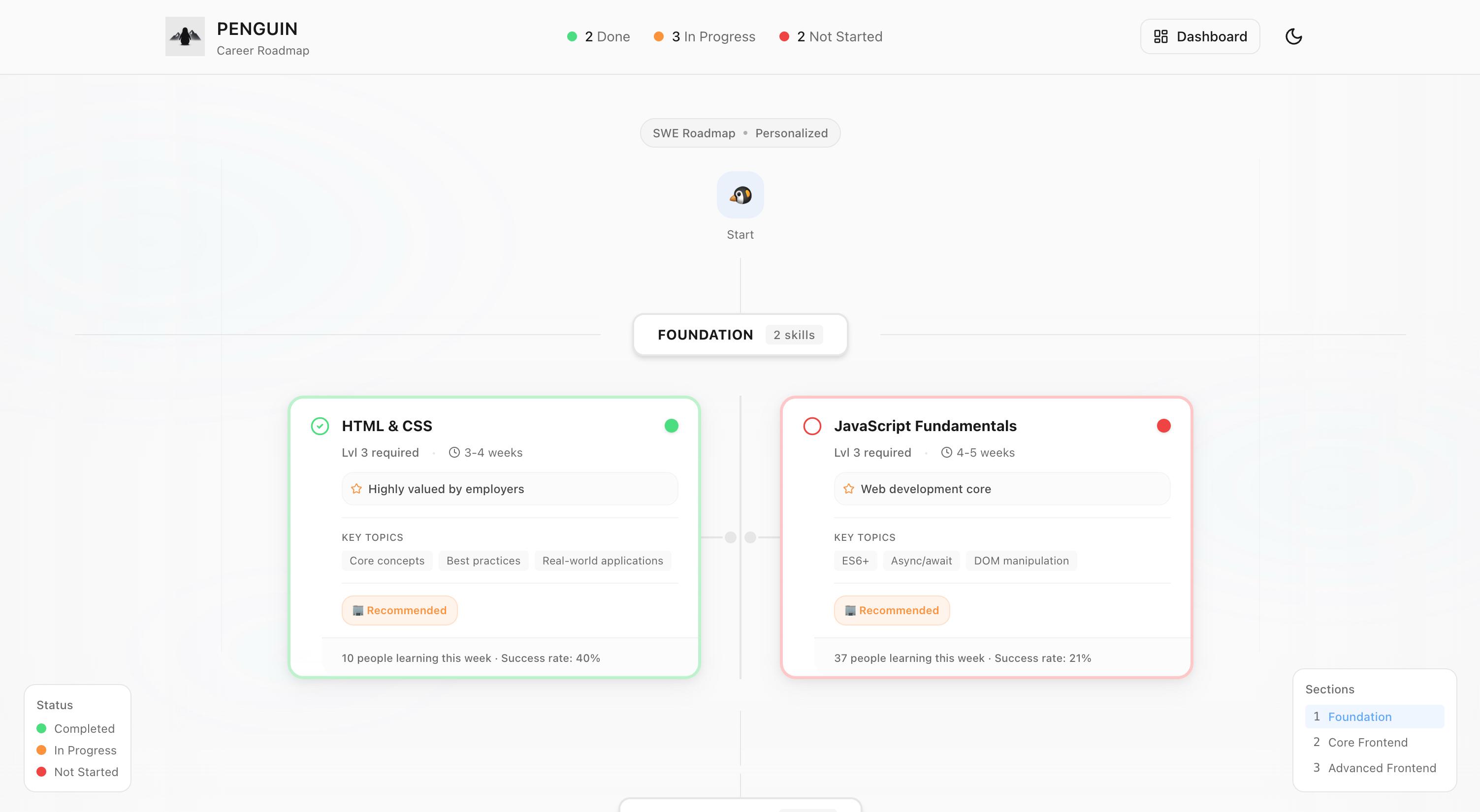Viewport: 1480px width, 812px height.
Task: Expand the FOUNDATION section header
Action: [x=740, y=335]
